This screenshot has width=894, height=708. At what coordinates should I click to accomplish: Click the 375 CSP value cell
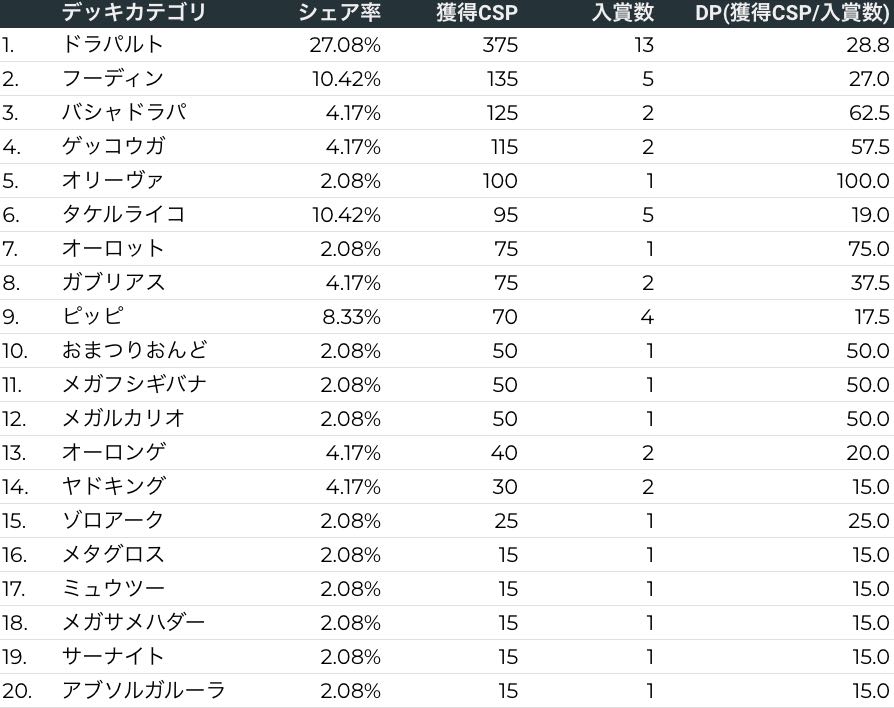[x=498, y=45]
